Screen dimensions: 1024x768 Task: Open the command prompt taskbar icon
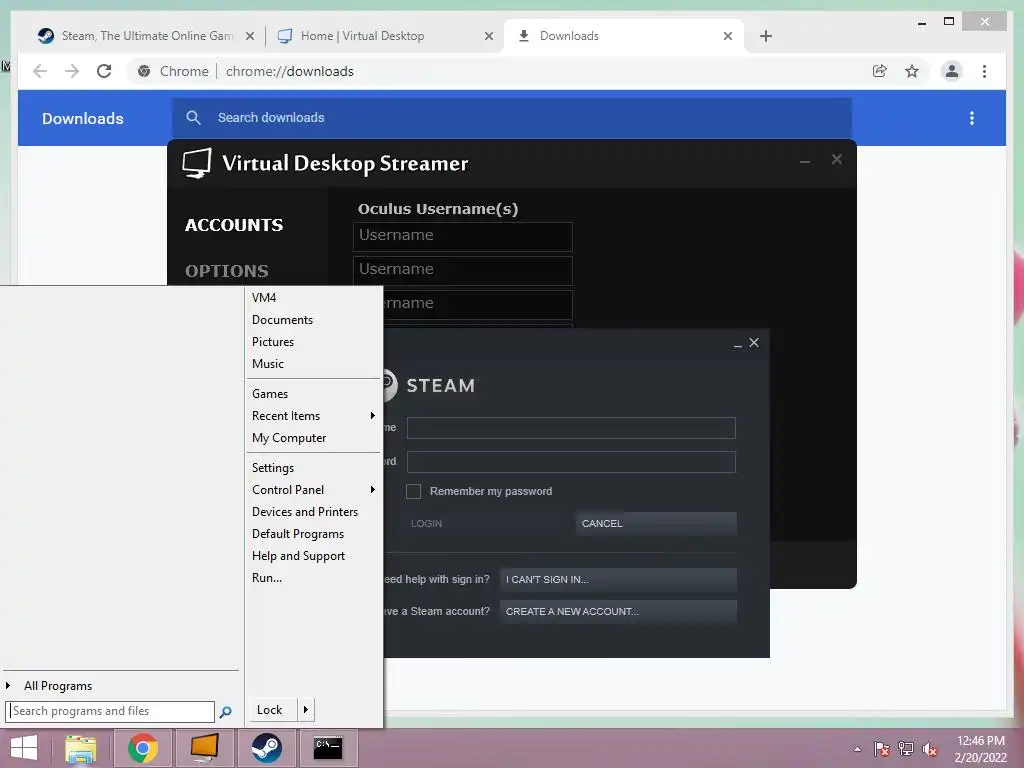pos(328,748)
